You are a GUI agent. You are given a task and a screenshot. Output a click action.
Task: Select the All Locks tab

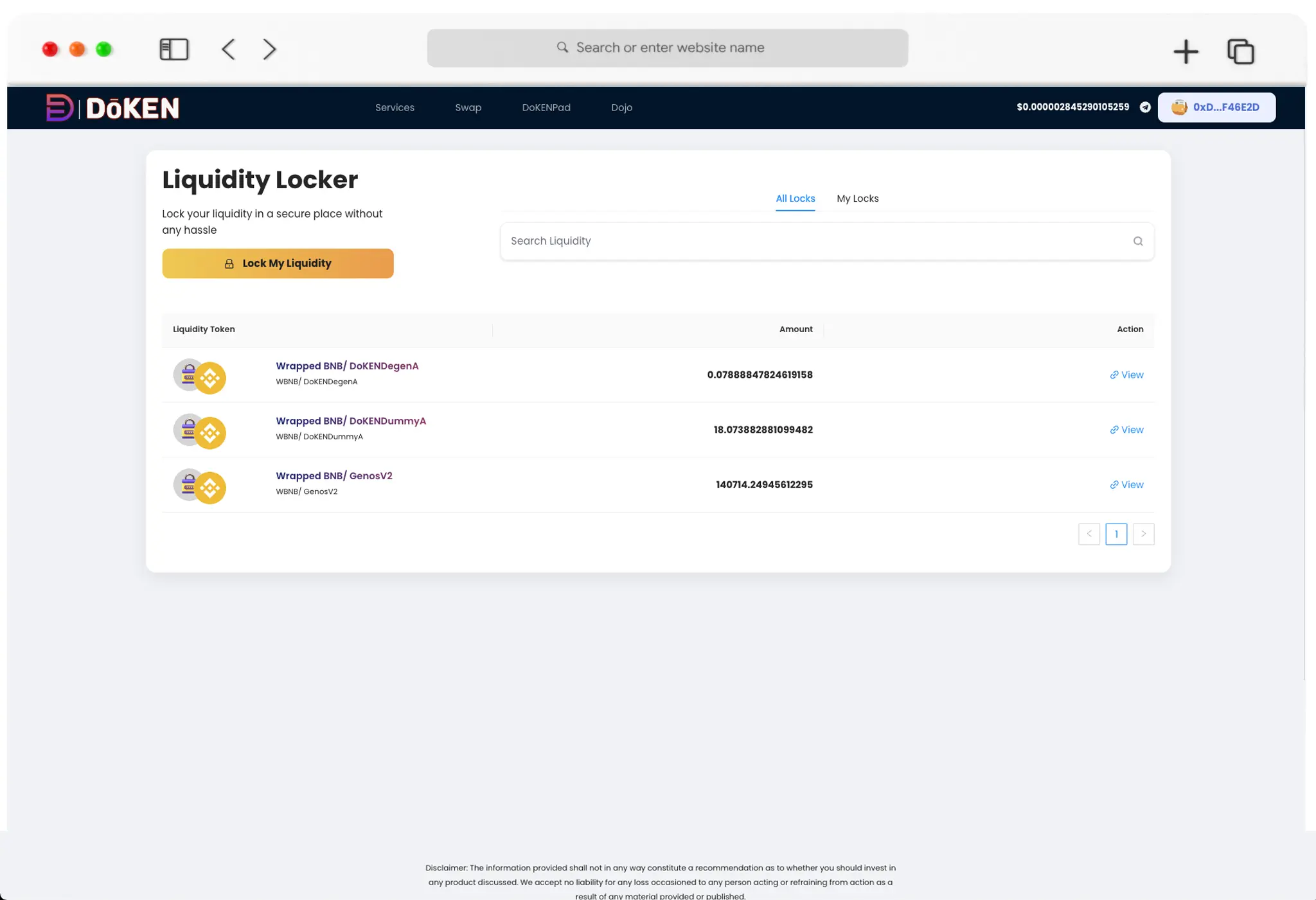click(795, 199)
